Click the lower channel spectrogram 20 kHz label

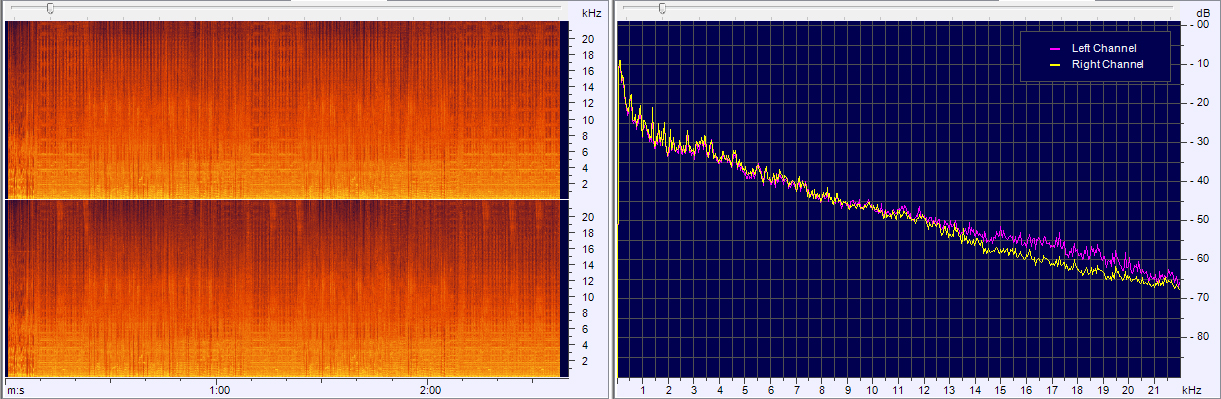(589, 216)
